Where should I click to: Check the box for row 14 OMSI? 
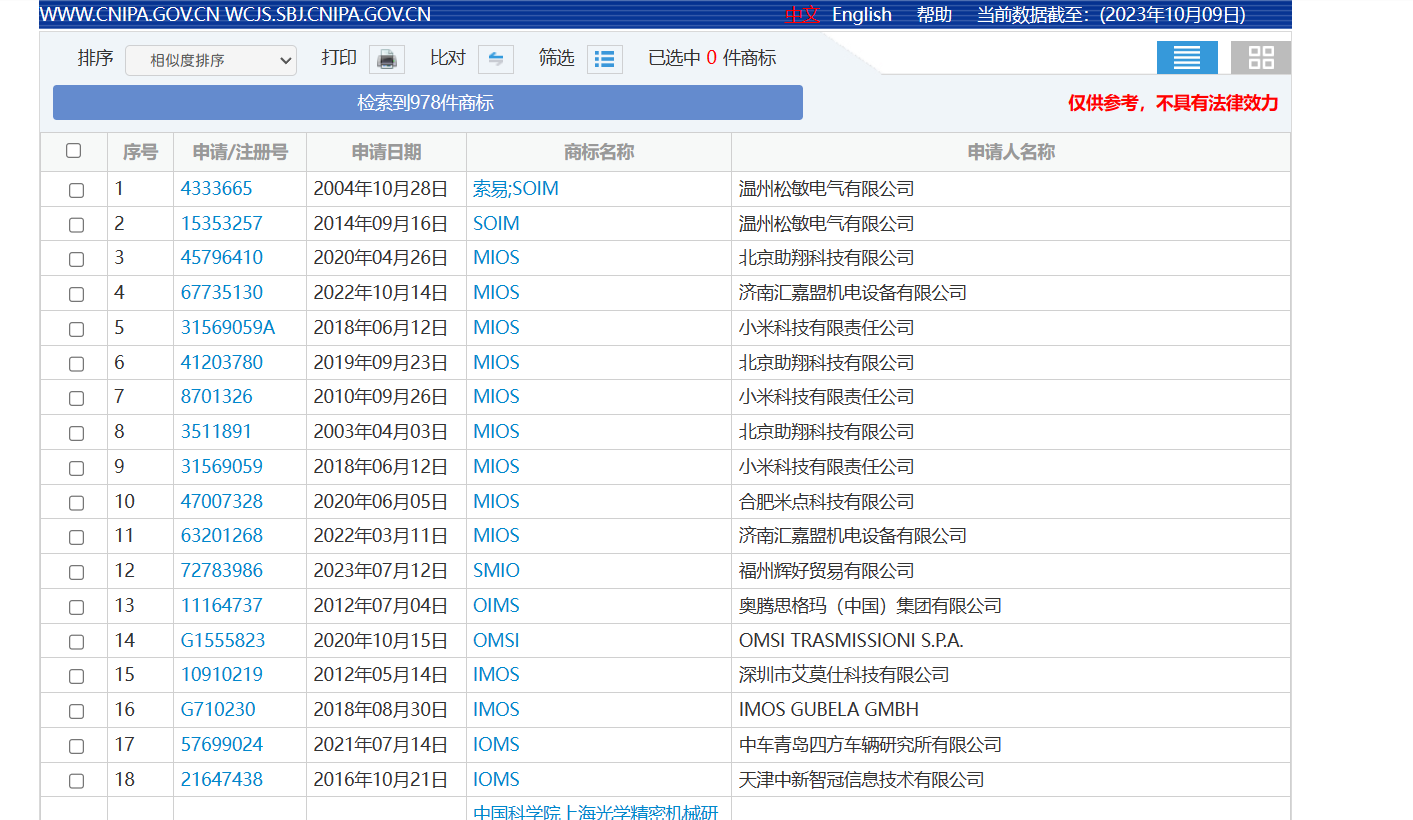click(x=76, y=642)
